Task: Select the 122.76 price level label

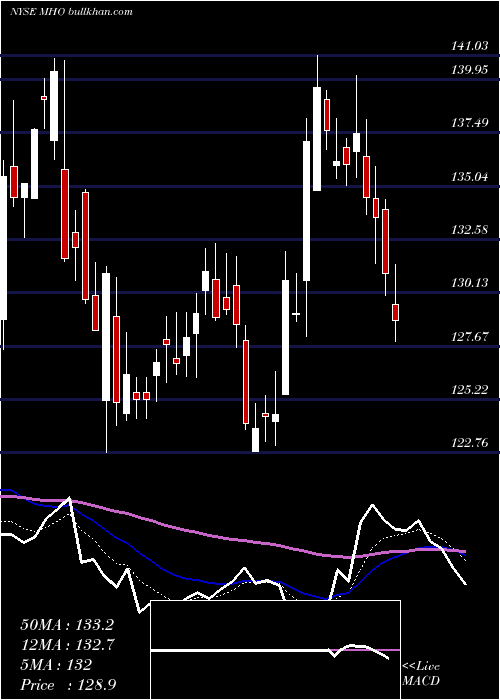Action: [469, 443]
